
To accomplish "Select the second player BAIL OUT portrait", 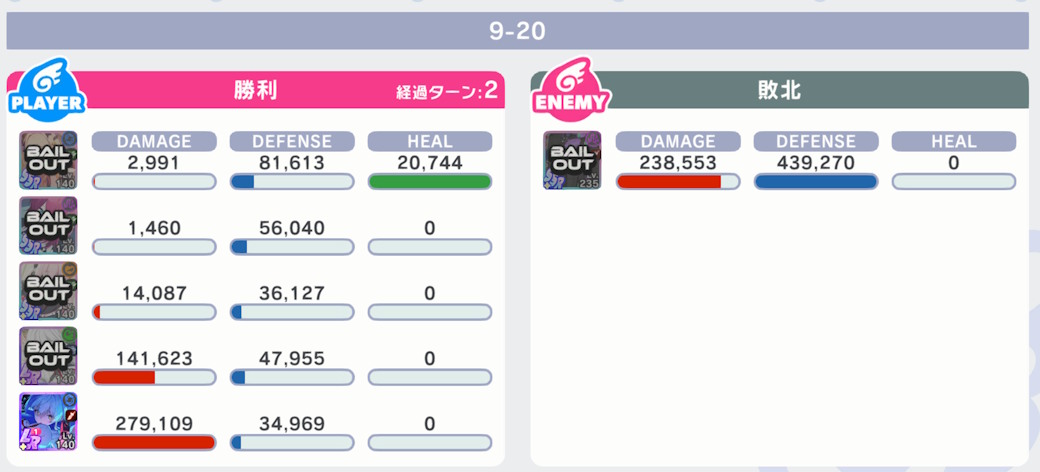I will click(48, 225).
